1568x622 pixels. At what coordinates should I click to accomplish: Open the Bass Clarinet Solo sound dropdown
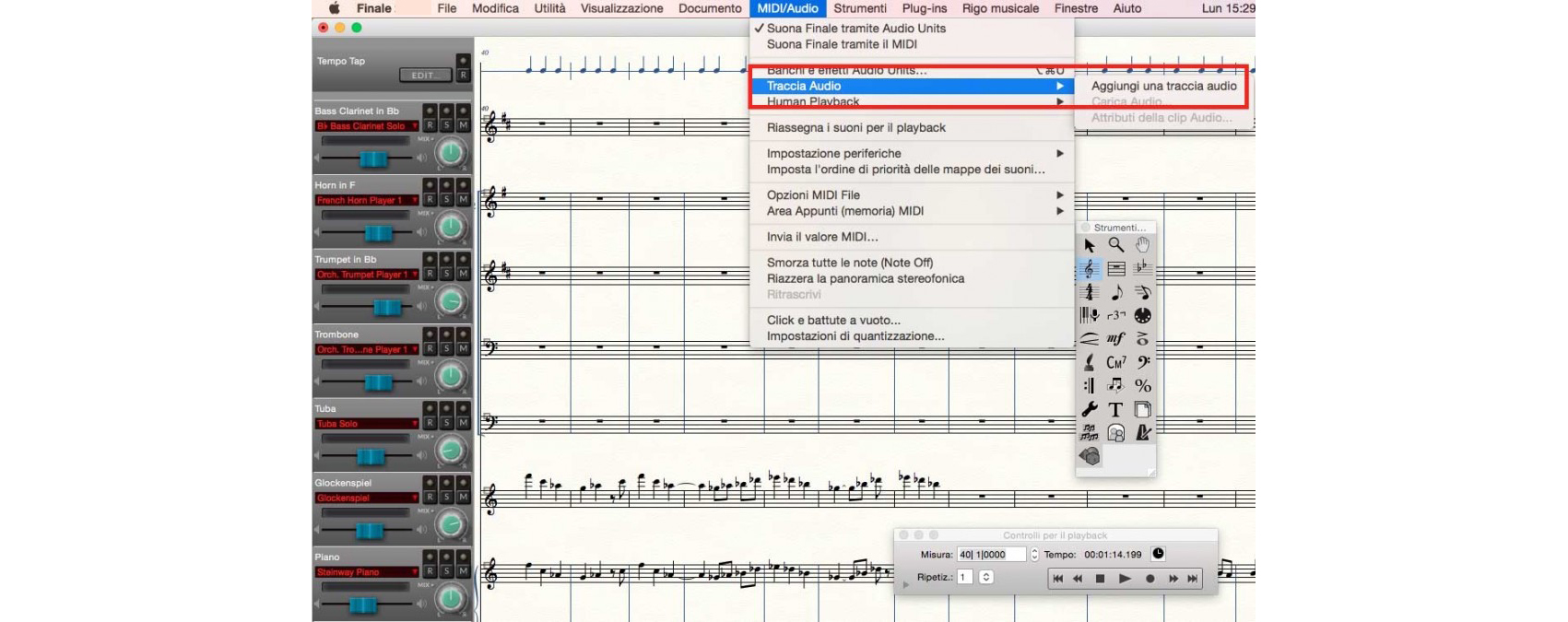[367, 126]
